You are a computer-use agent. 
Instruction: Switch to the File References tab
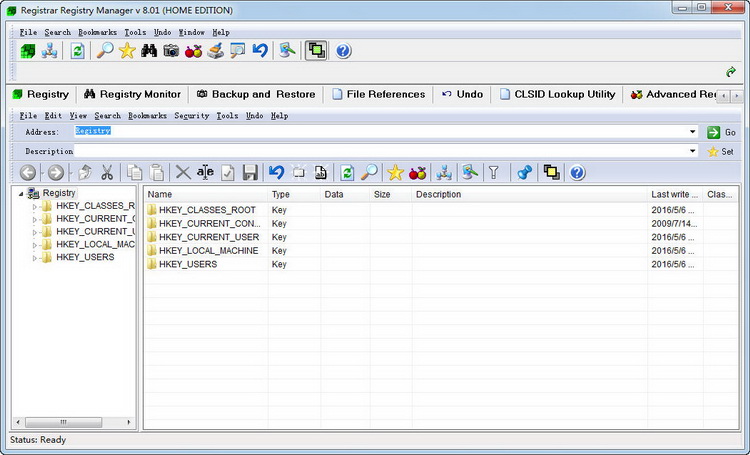(x=378, y=94)
